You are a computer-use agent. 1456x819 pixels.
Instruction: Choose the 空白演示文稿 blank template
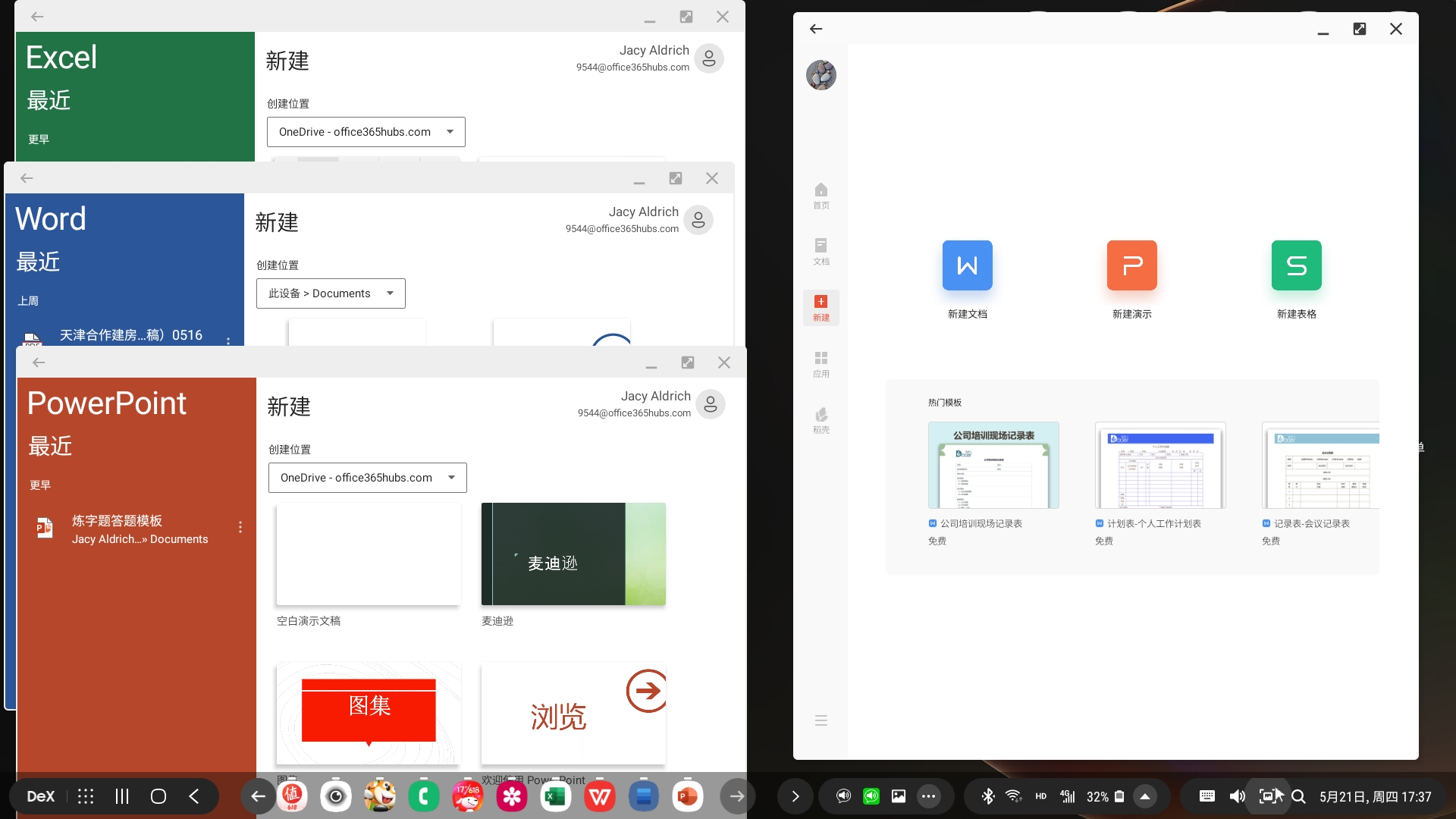[369, 554]
